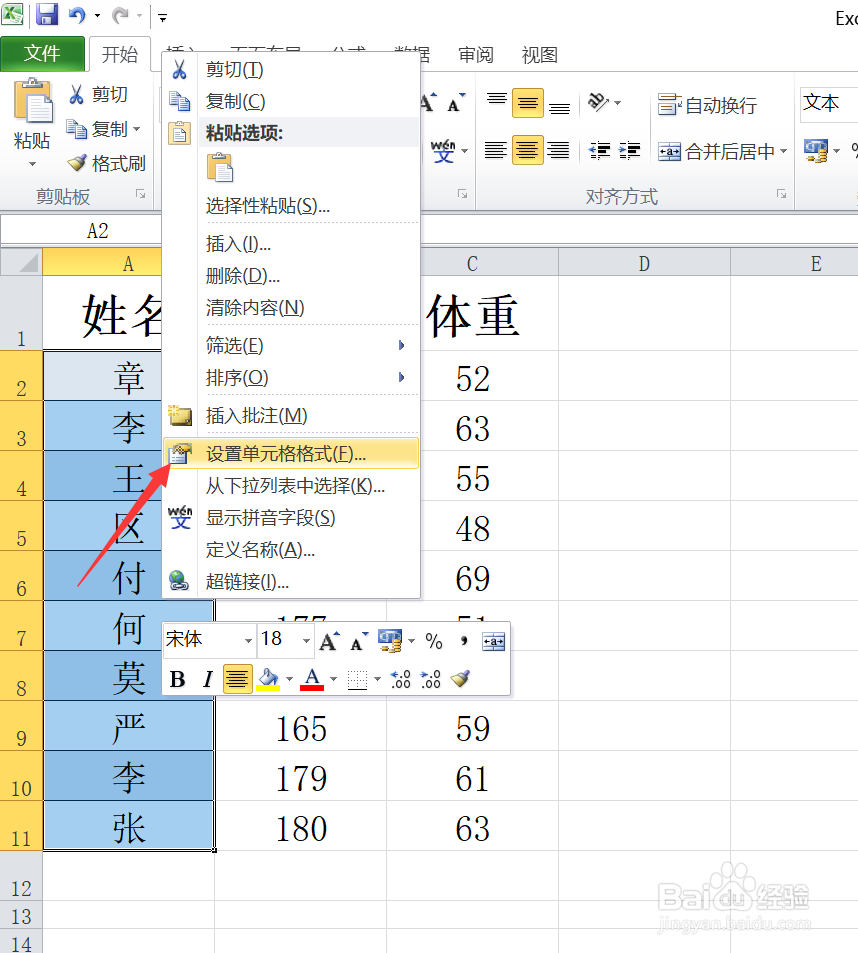Screen dimensions: 858x953
Task: Click align text right in ribbon
Action: 558,150
